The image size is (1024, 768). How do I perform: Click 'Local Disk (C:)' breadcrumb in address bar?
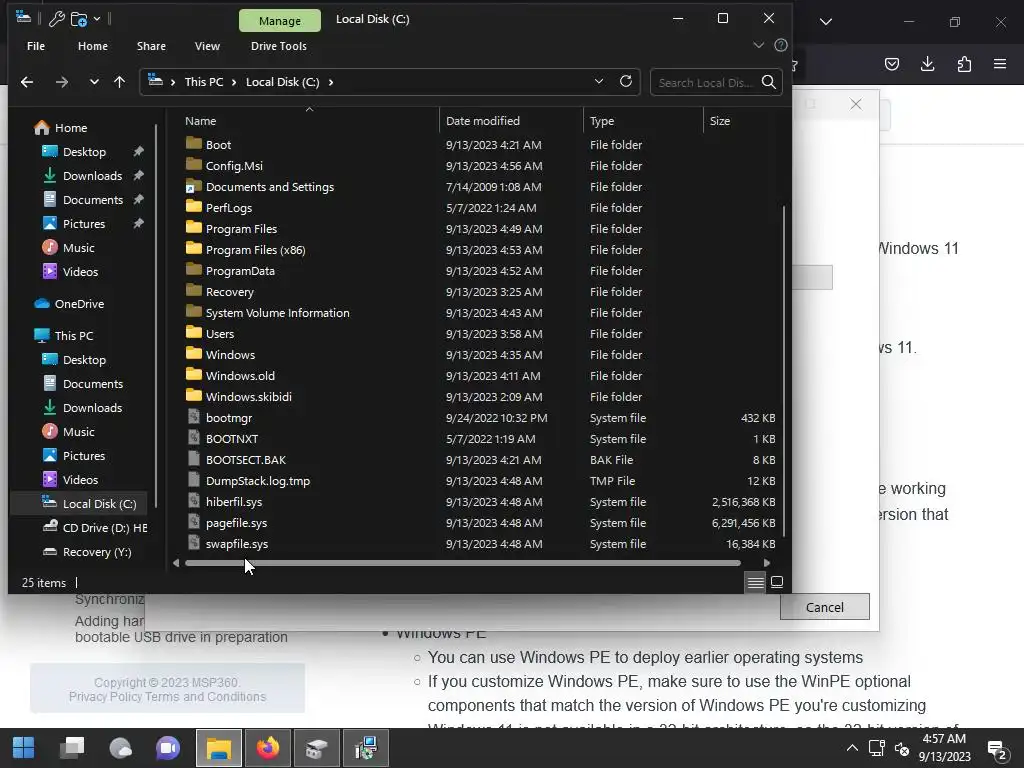coord(282,82)
